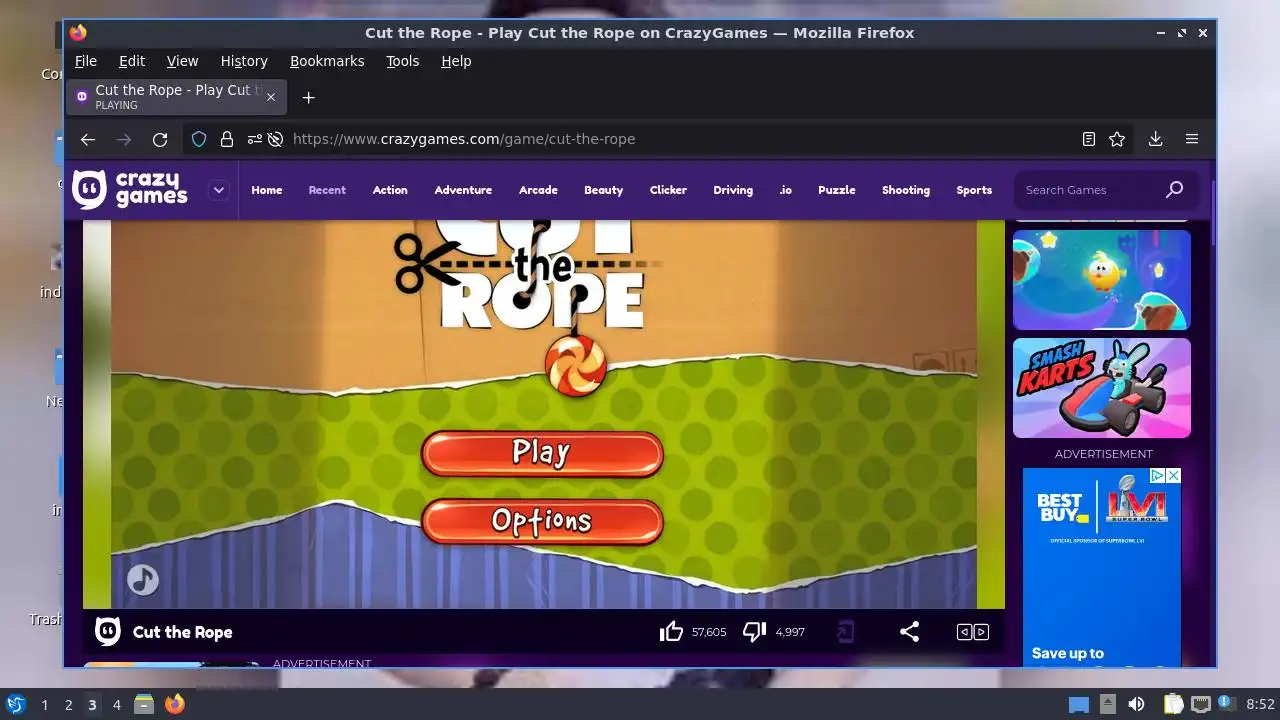Browse the Shooting category
Viewport: 1280px width, 720px height.
pyautogui.click(x=906, y=190)
